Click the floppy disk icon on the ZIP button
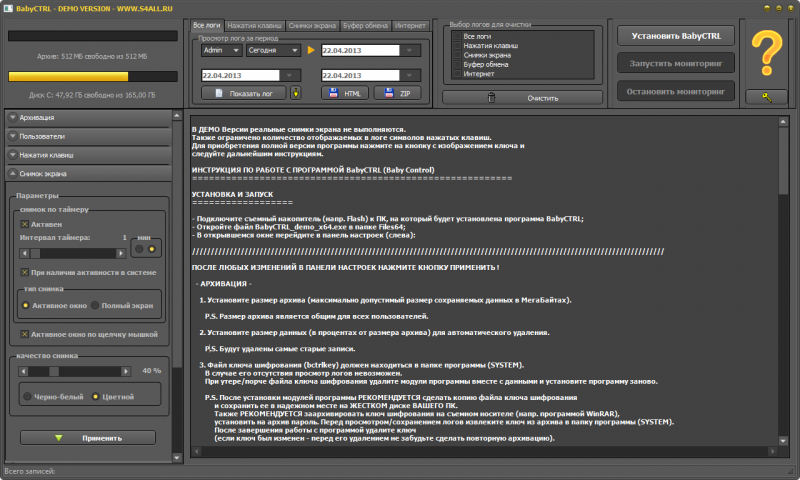Image resolution: width=800 pixels, height=480 pixels. tap(389, 93)
